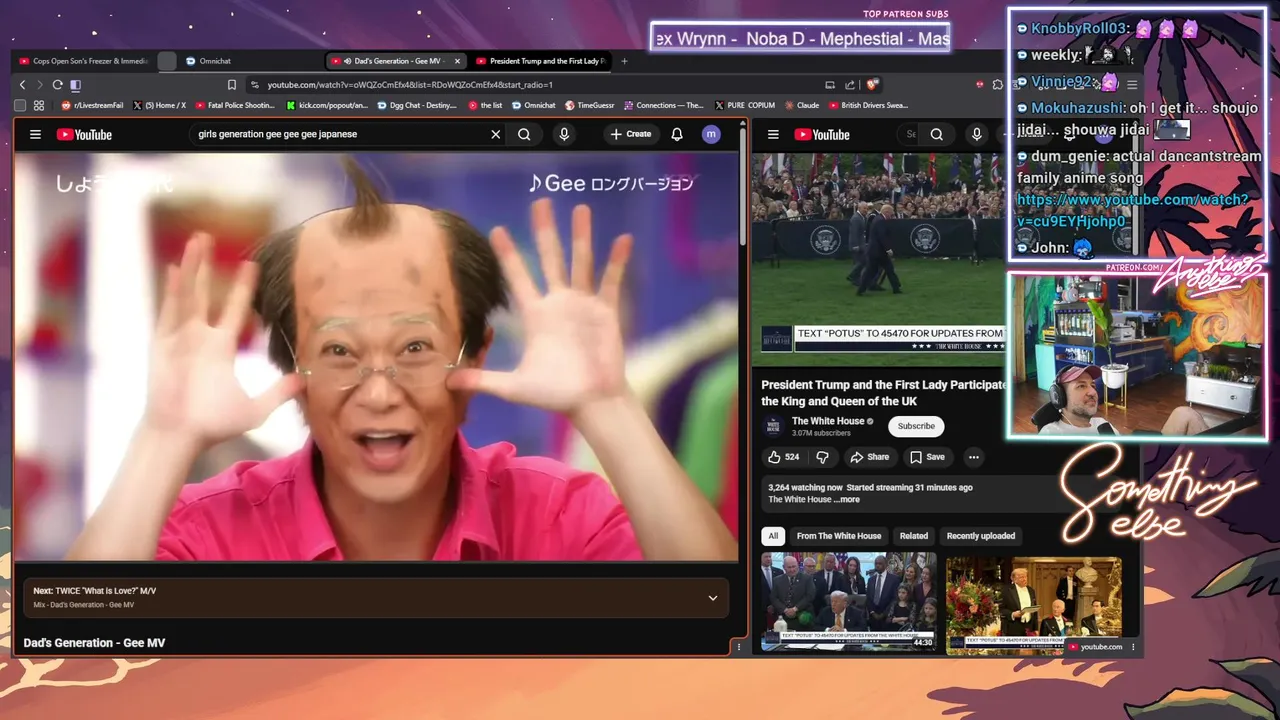Open 'The White House' channel name link
The width and height of the screenshot is (1280, 720).
pos(828,421)
